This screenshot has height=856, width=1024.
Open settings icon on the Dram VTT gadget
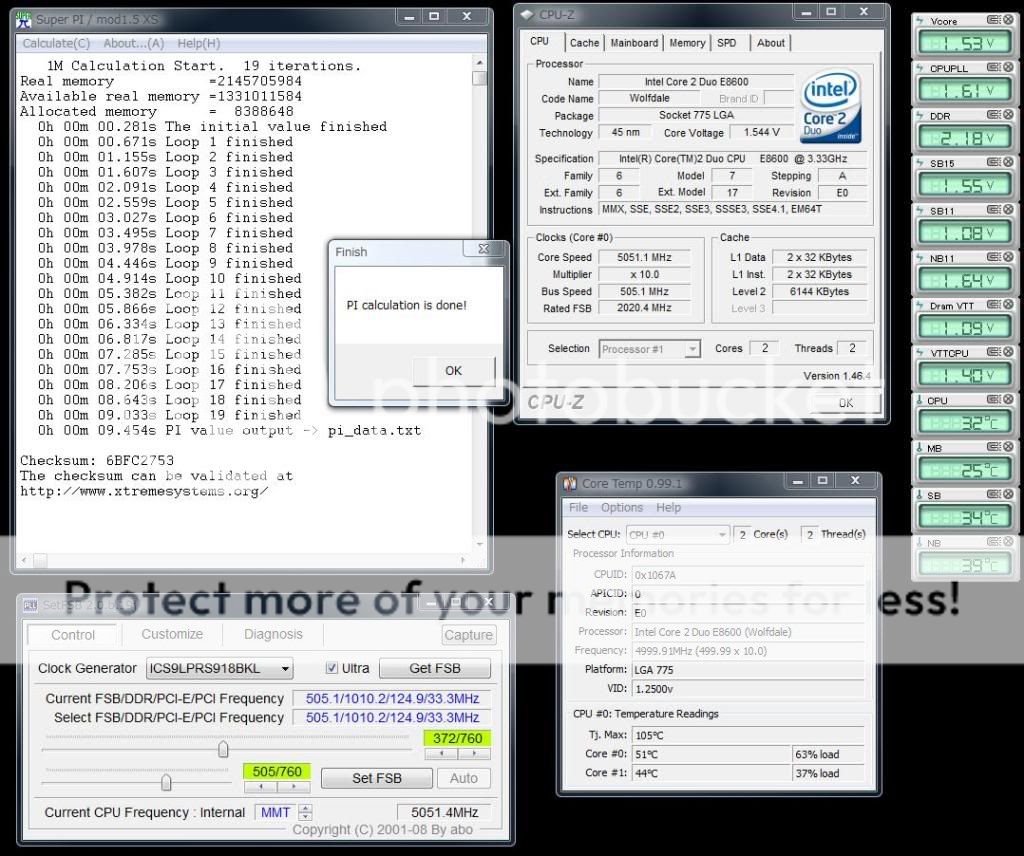coord(993,304)
